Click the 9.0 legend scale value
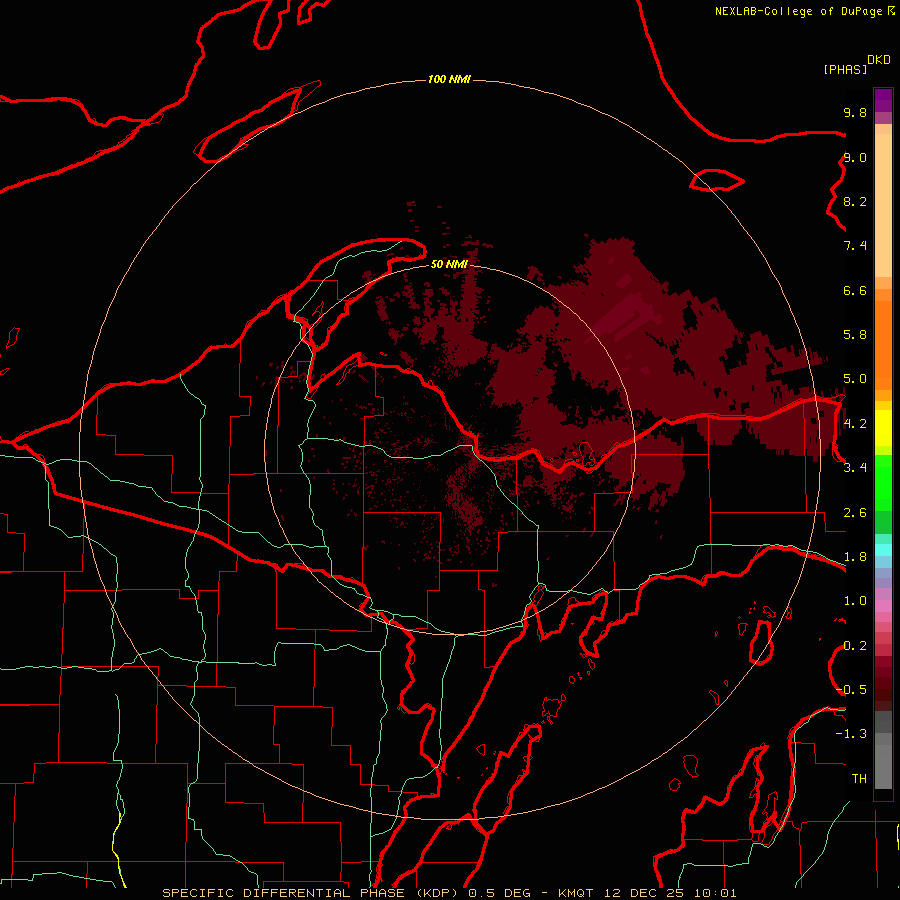 point(855,157)
